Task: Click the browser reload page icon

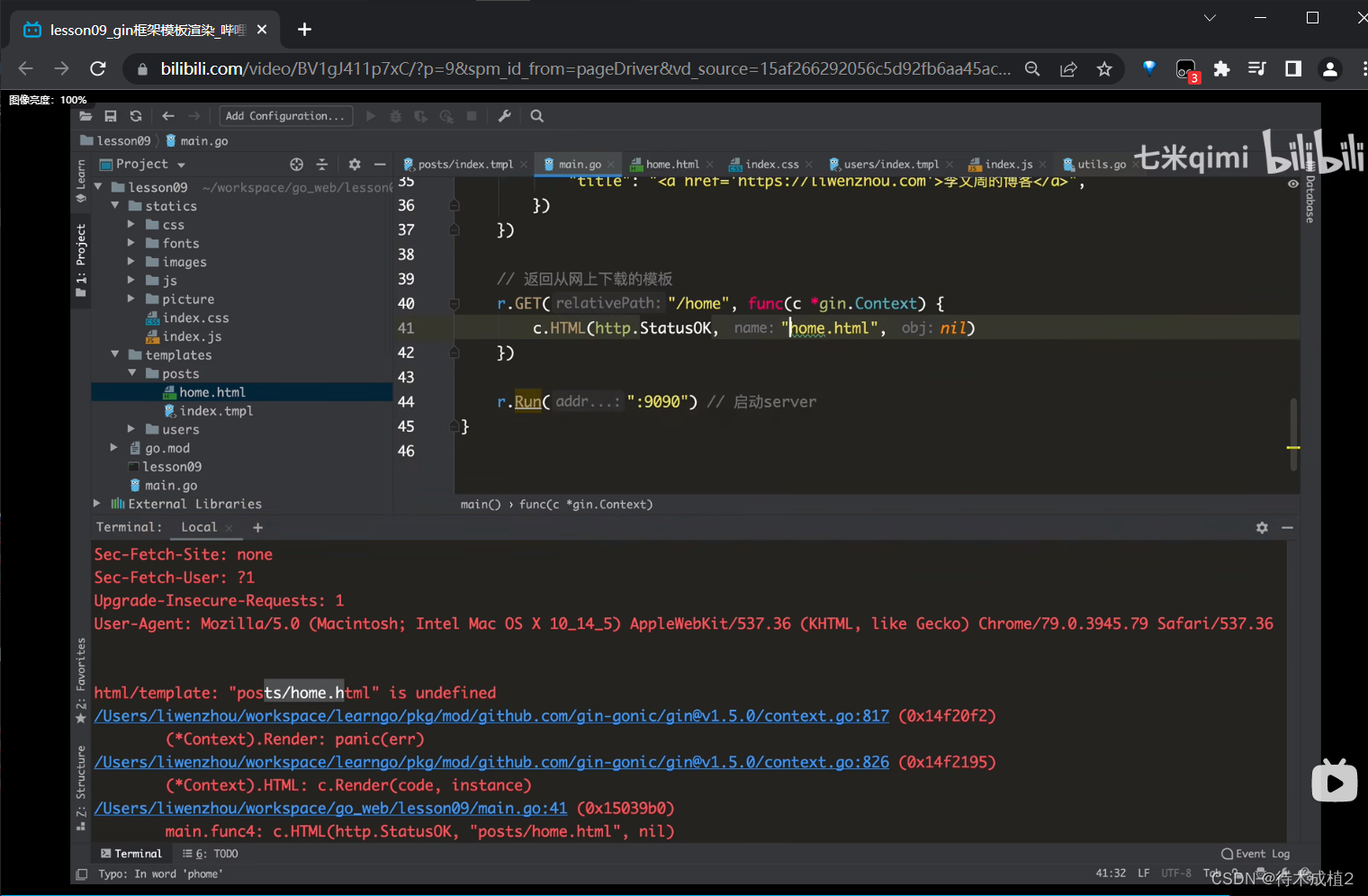Action: coord(98,68)
